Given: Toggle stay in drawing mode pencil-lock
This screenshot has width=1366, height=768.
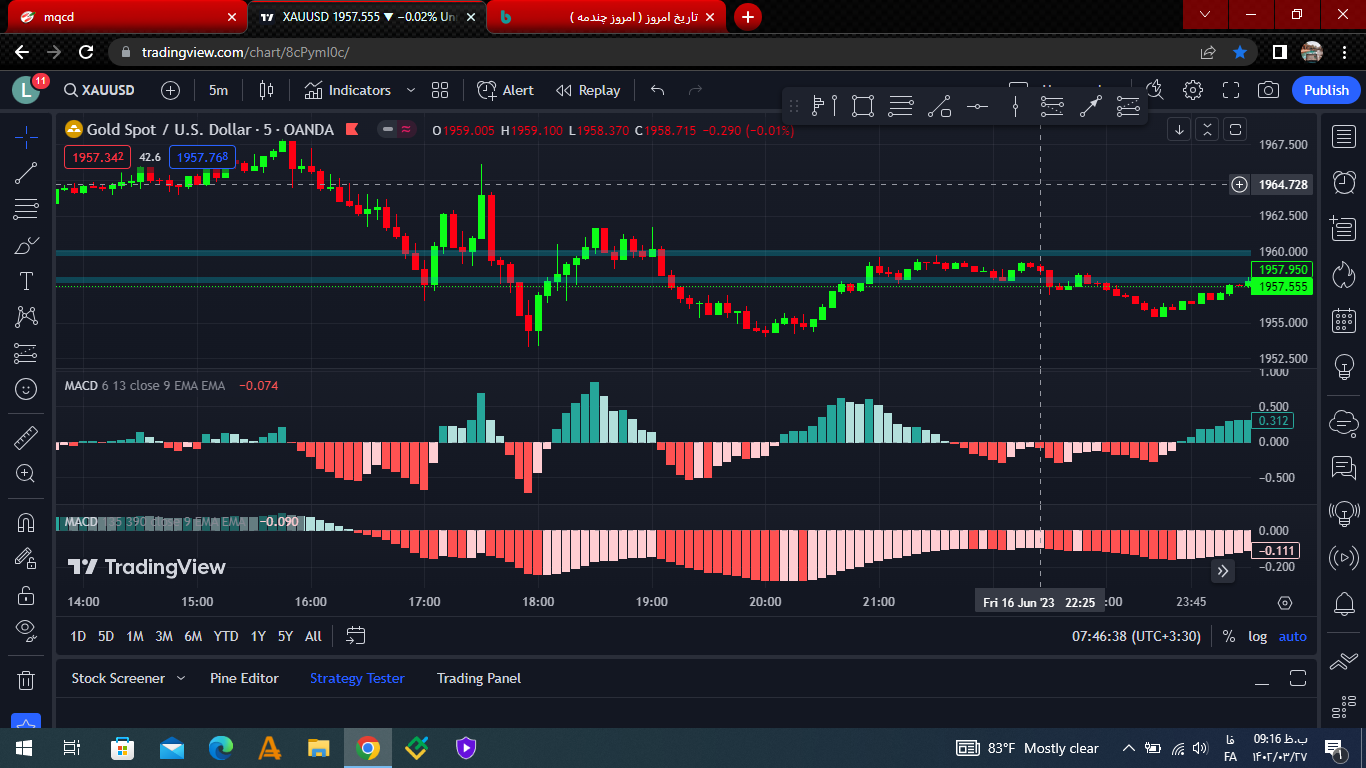Looking at the screenshot, I should pyautogui.click(x=26, y=558).
